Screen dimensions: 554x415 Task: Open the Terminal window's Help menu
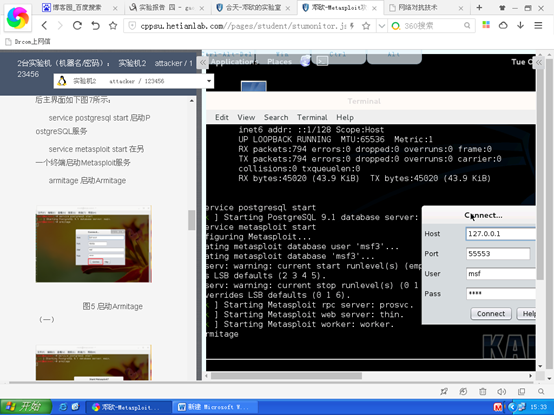(x=345, y=117)
